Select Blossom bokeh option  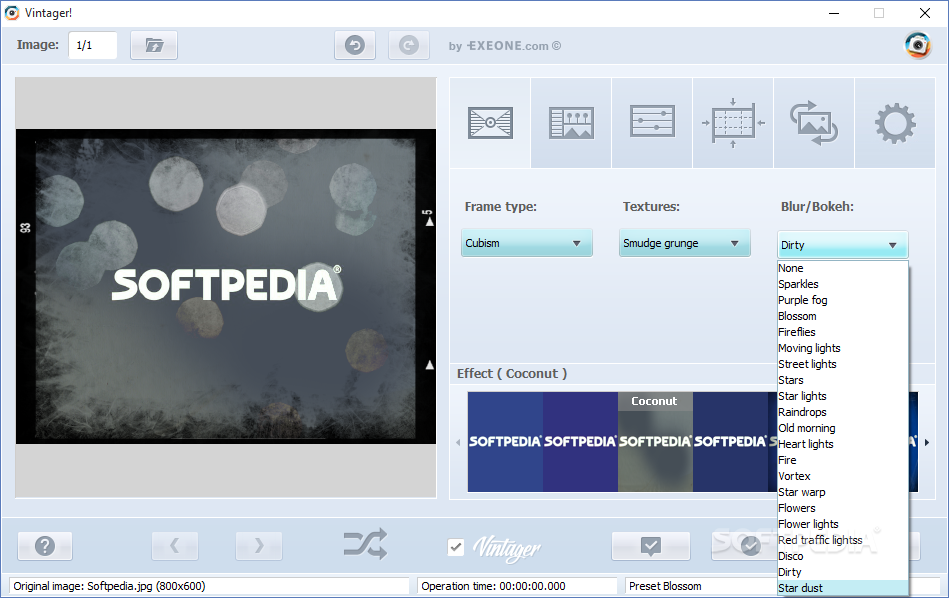pyautogui.click(x=842, y=316)
